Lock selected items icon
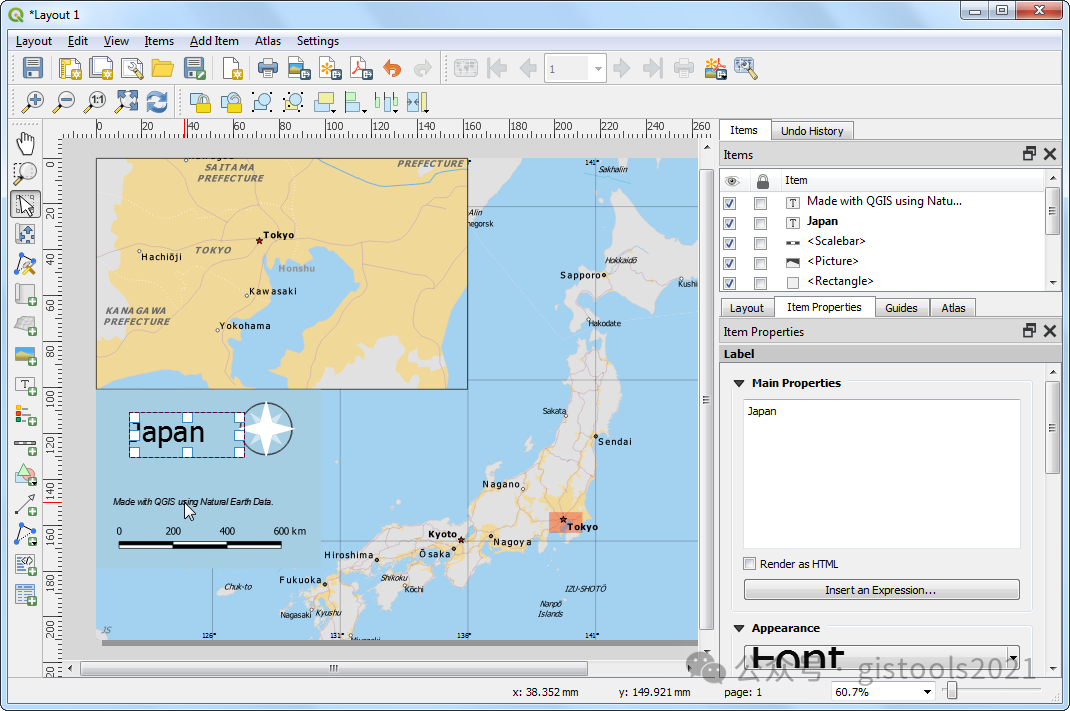The height and width of the screenshot is (711, 1070). click(200, 102)
